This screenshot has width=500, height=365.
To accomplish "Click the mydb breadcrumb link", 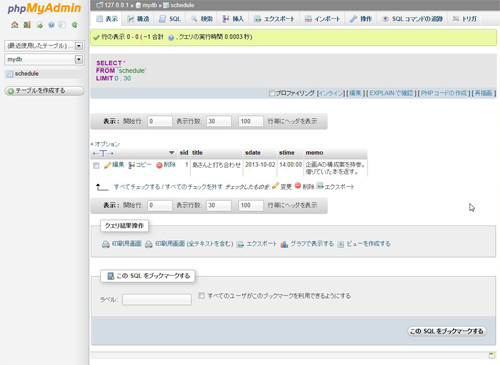I will (149, 5).
